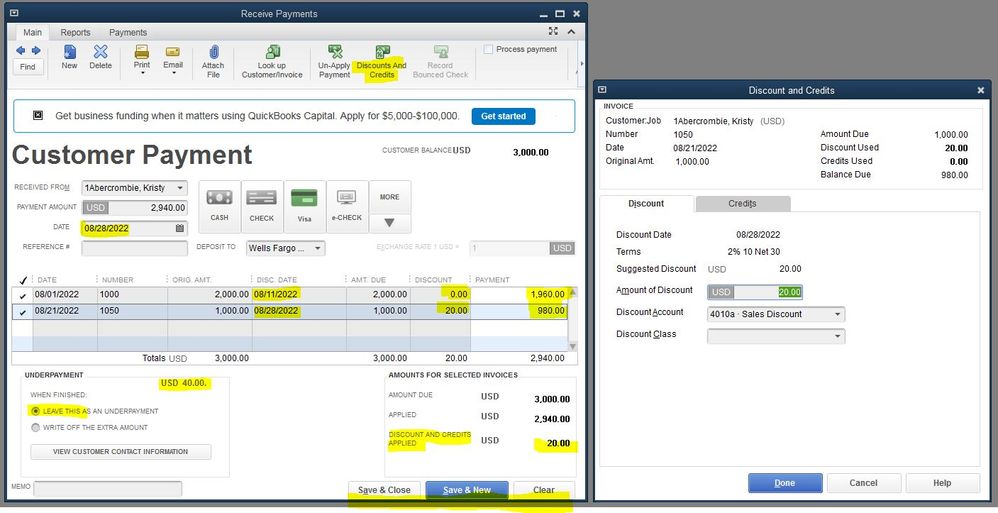Select the Discount tab in dialog
The image size is (998, 513).
coord(647,204)
